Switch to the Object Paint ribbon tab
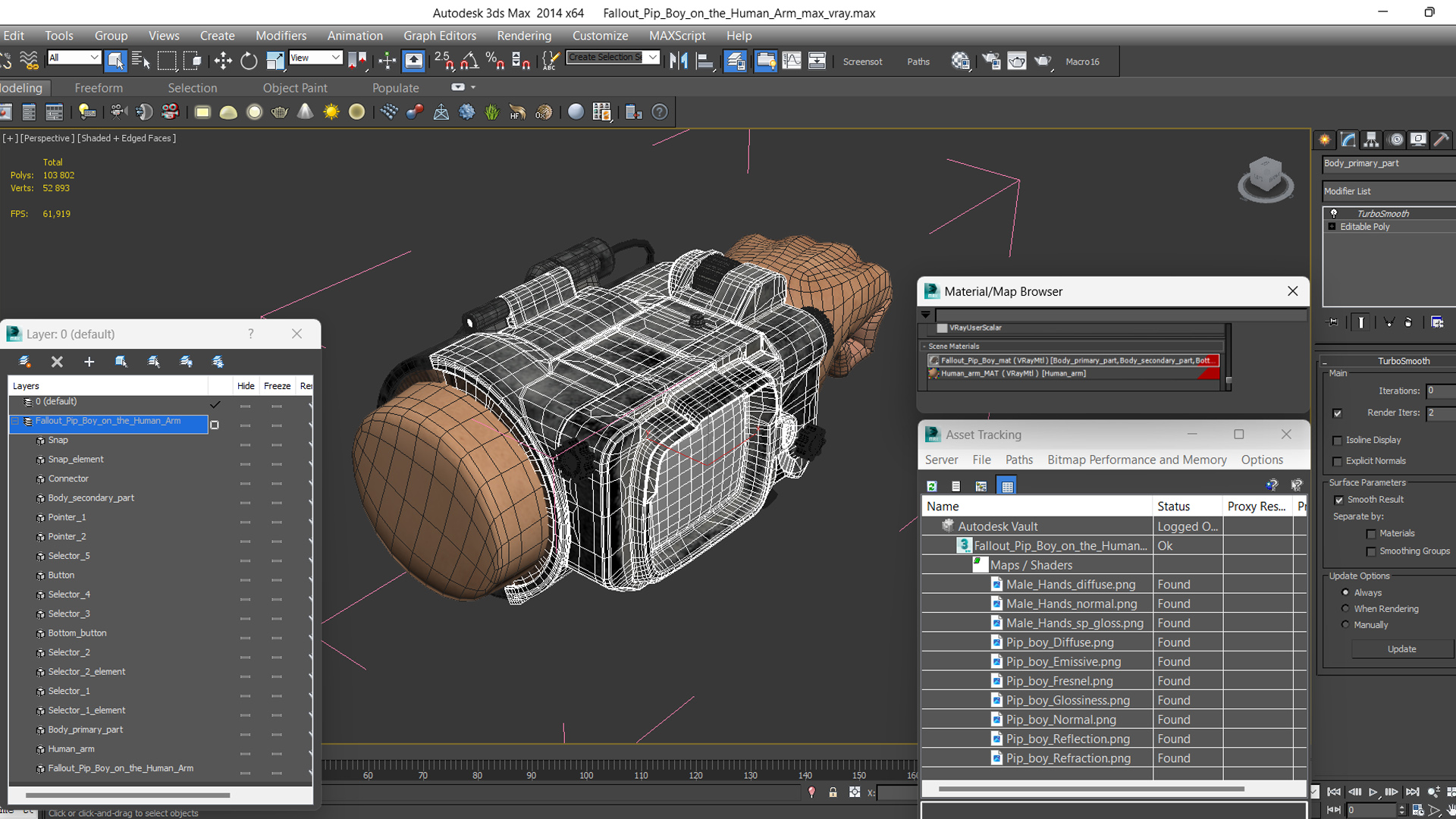Image resolution: width=1456 pixels, height=819 pixels. 295,88
